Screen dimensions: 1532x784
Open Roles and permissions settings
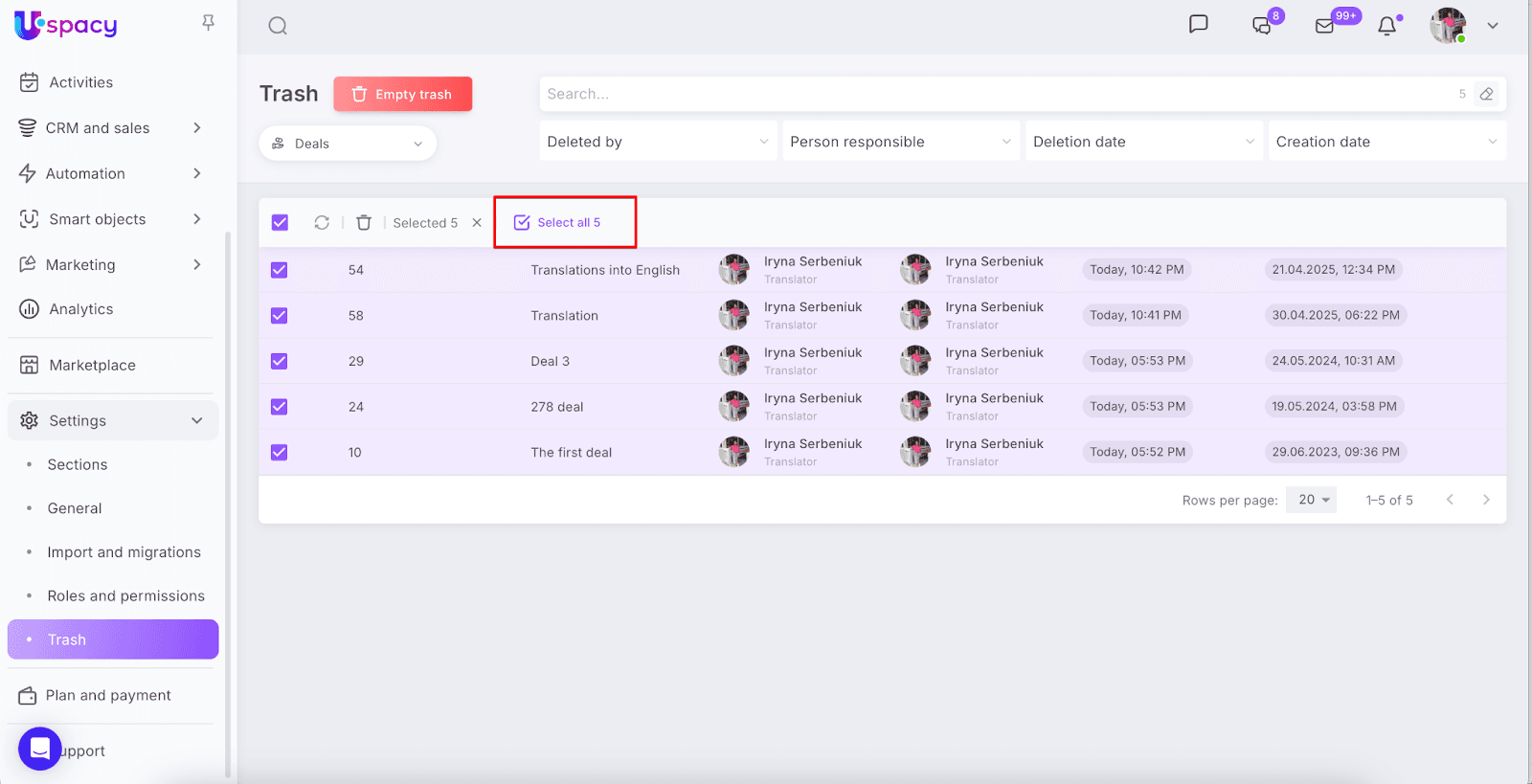click(125, 595)
